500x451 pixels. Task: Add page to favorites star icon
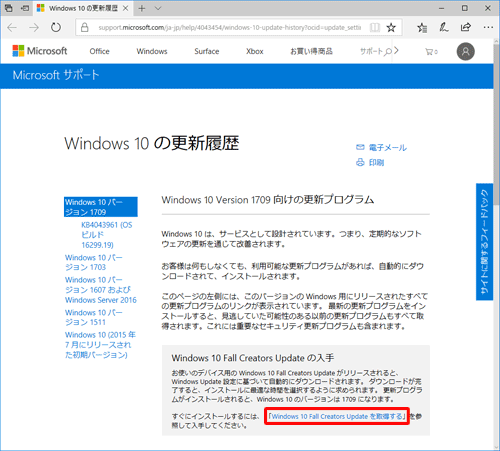click(391, 27)
